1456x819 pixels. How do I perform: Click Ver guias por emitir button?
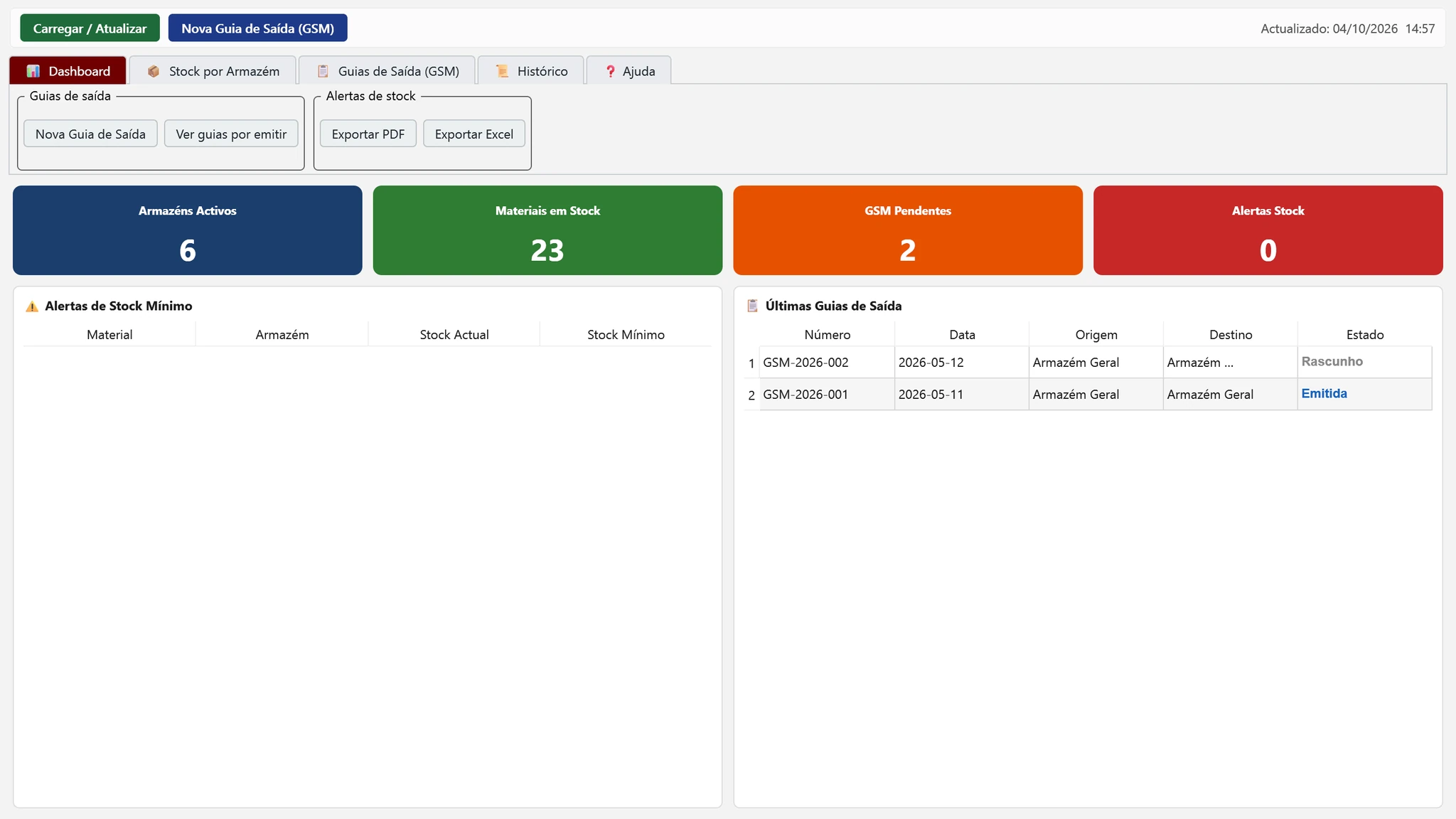(231, 134)
